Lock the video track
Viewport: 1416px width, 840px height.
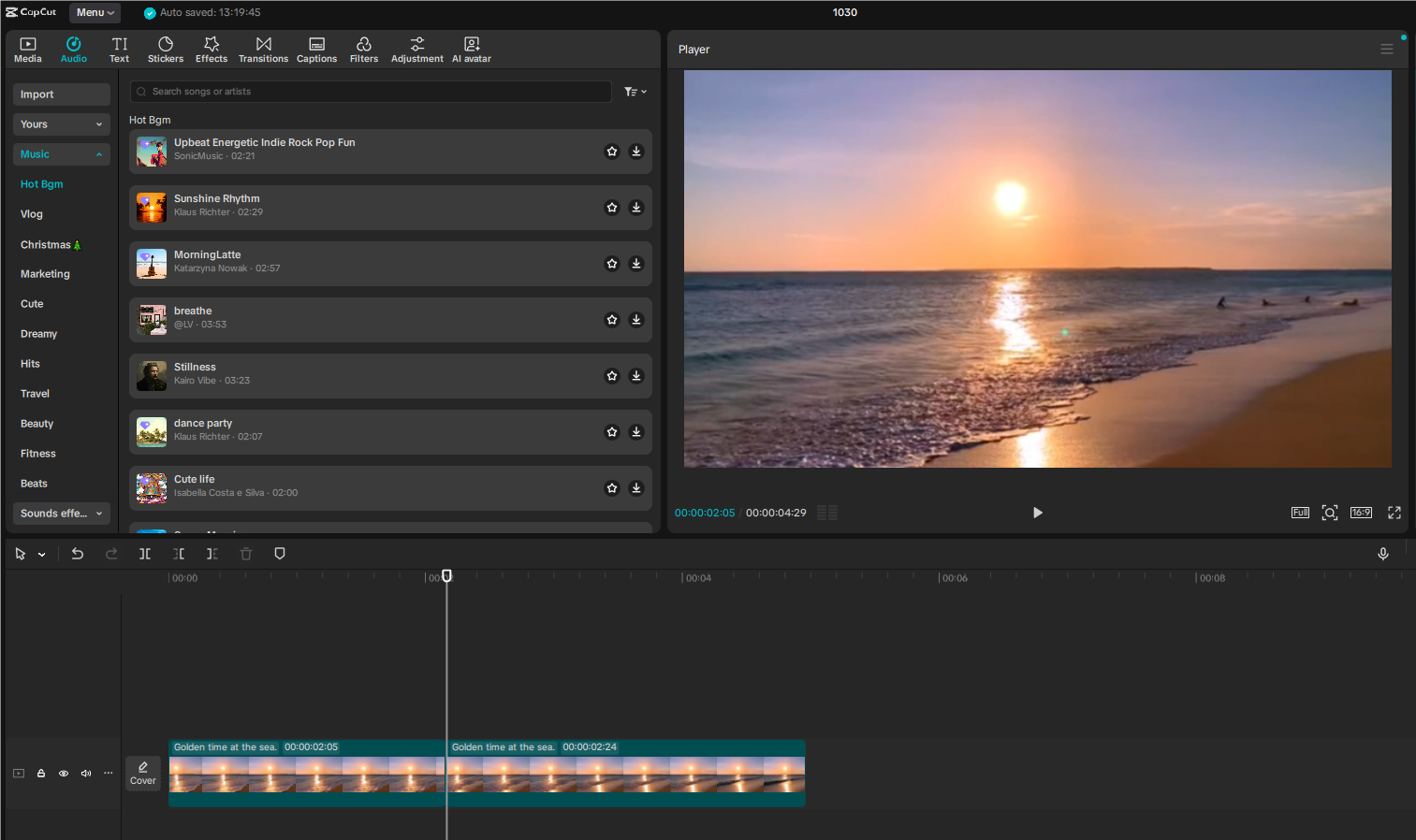(40, 773)
